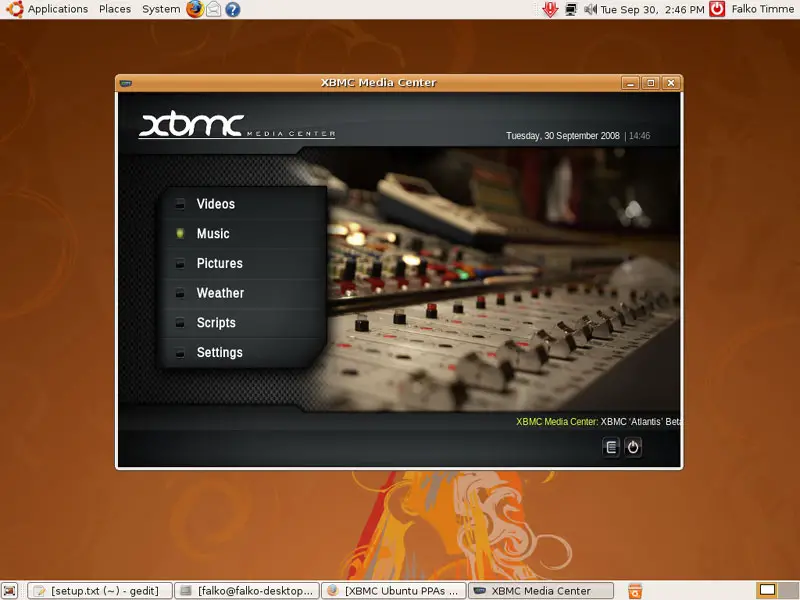The image size is (800, 600).
Task: Switch to setup.txt gedit taskbar window
Action: click(x=100, y=591)
